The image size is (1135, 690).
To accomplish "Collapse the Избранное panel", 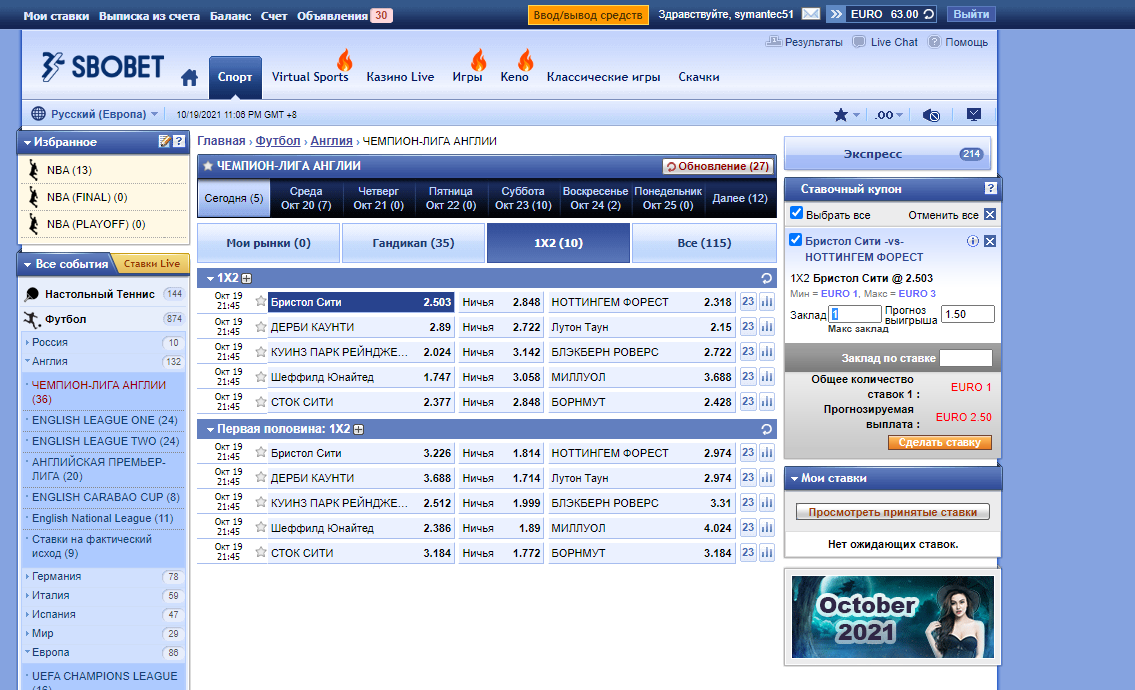I will 27,142.
